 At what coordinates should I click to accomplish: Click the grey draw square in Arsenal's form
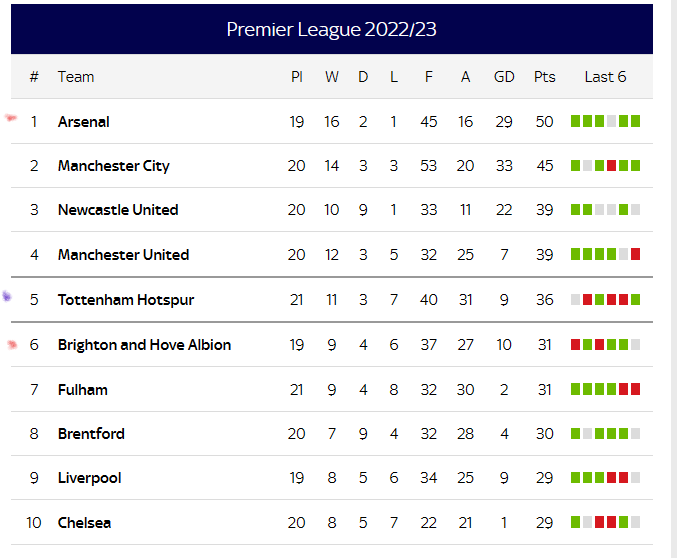(x=611, y=121)
